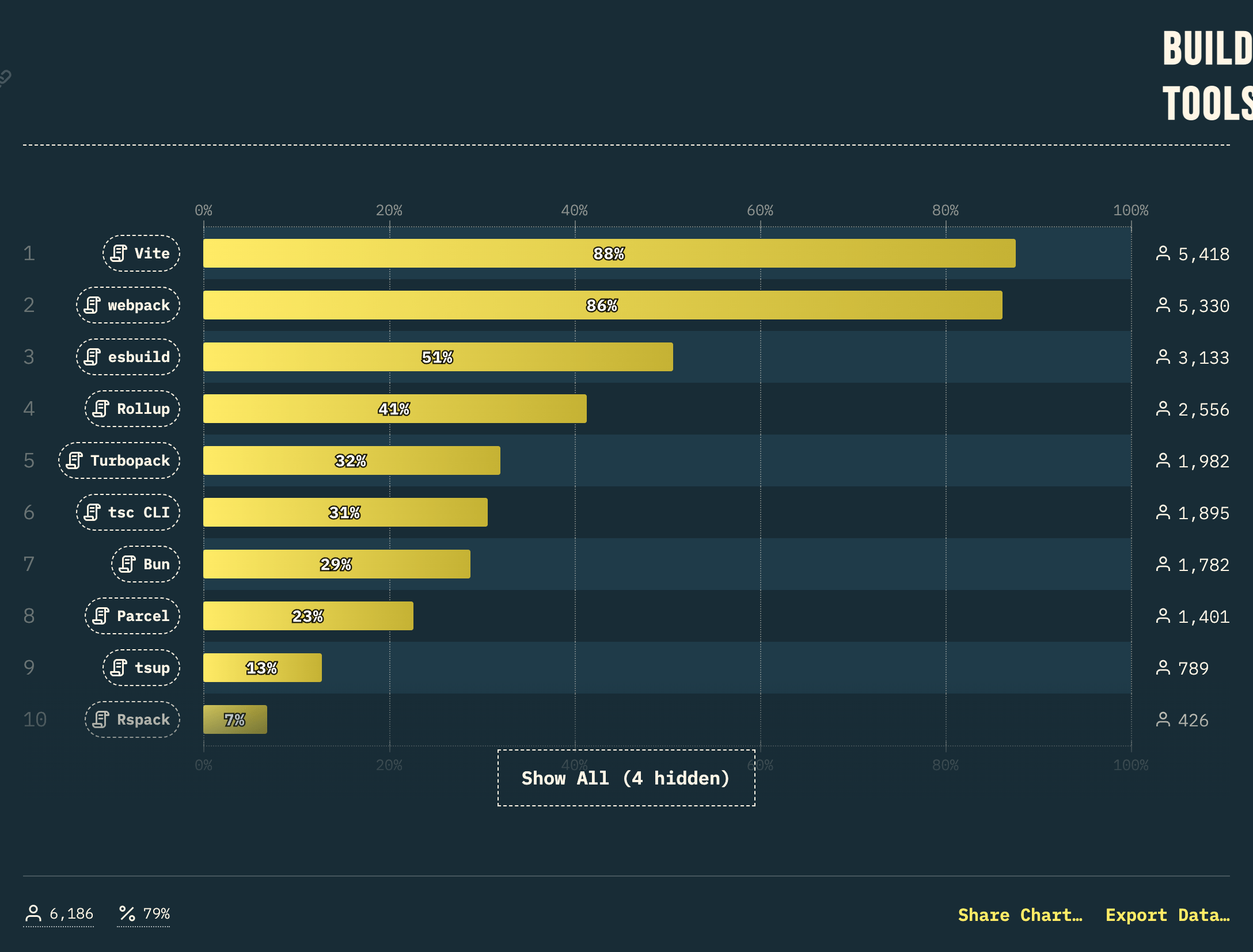Click the Vite 88% bar

pyautogui.click(x=609, y=253)
